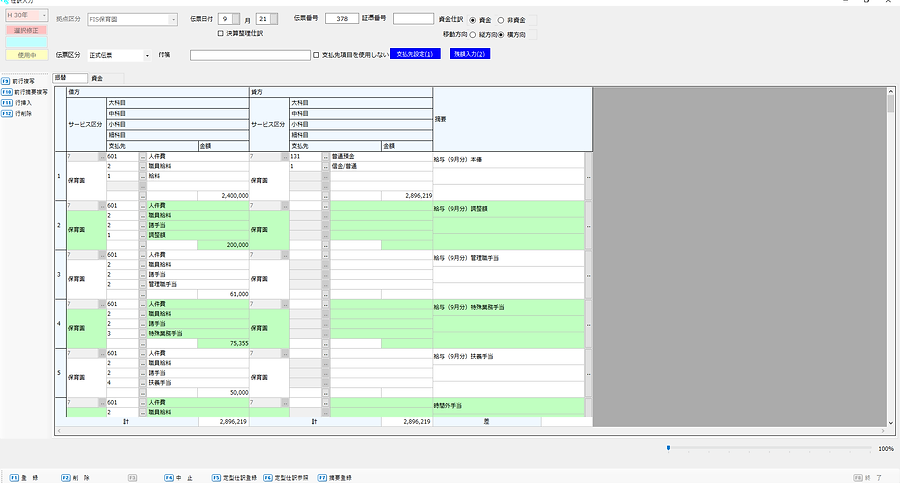Click the grid's horizontal scrollbar
Image resolution: width=900 pixels, height=483 pixels.
click(x=470, y=430)
